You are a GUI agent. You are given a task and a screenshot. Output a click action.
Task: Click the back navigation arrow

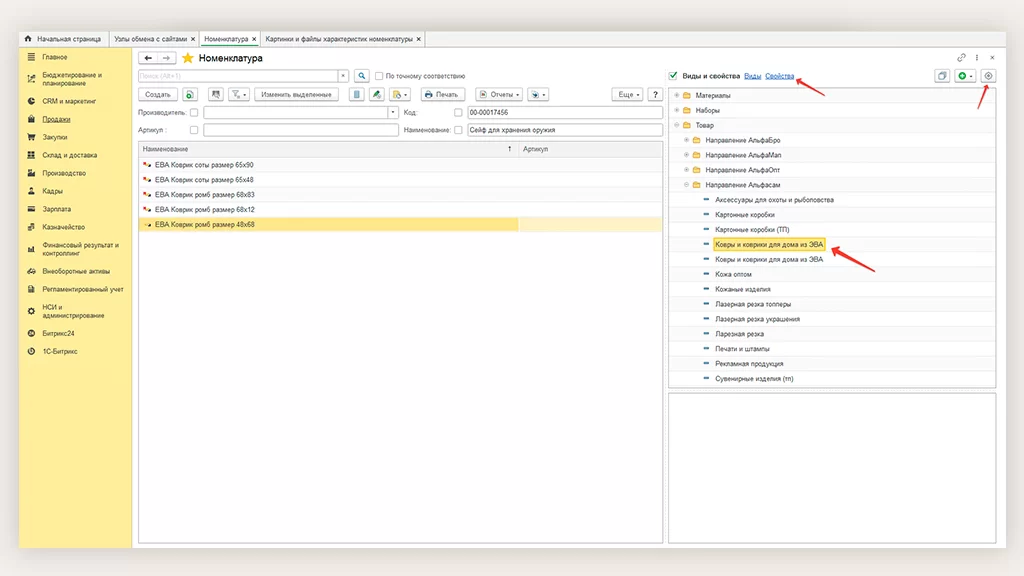point(147,58)
